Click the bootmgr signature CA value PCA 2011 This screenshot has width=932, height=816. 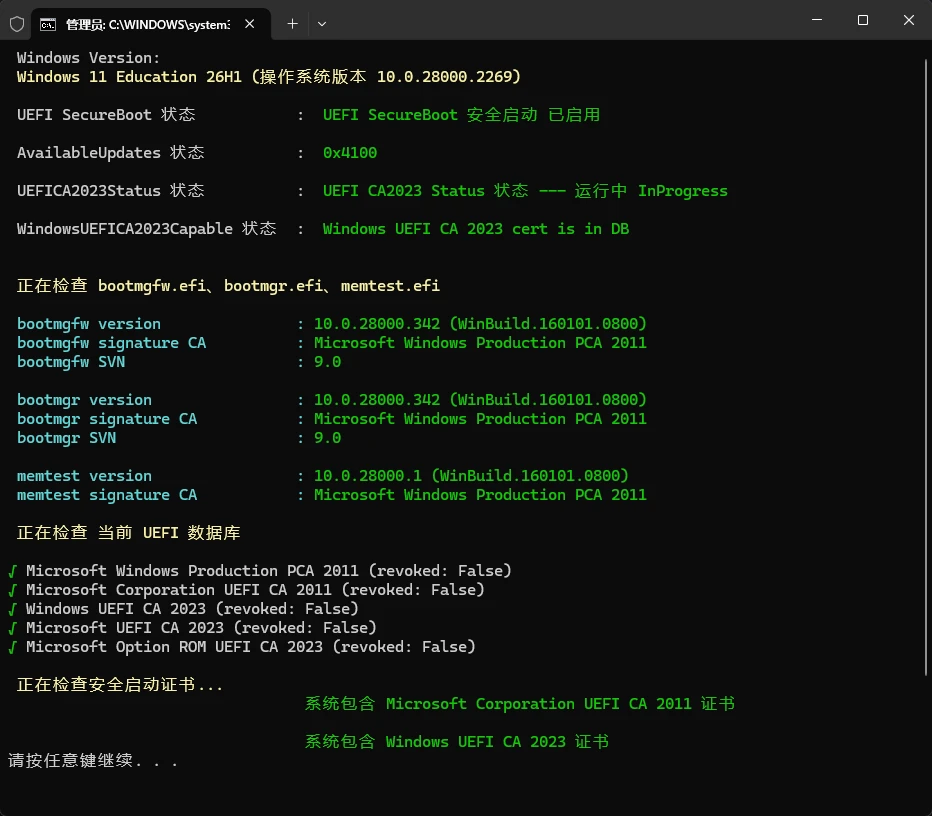(480, 419)
